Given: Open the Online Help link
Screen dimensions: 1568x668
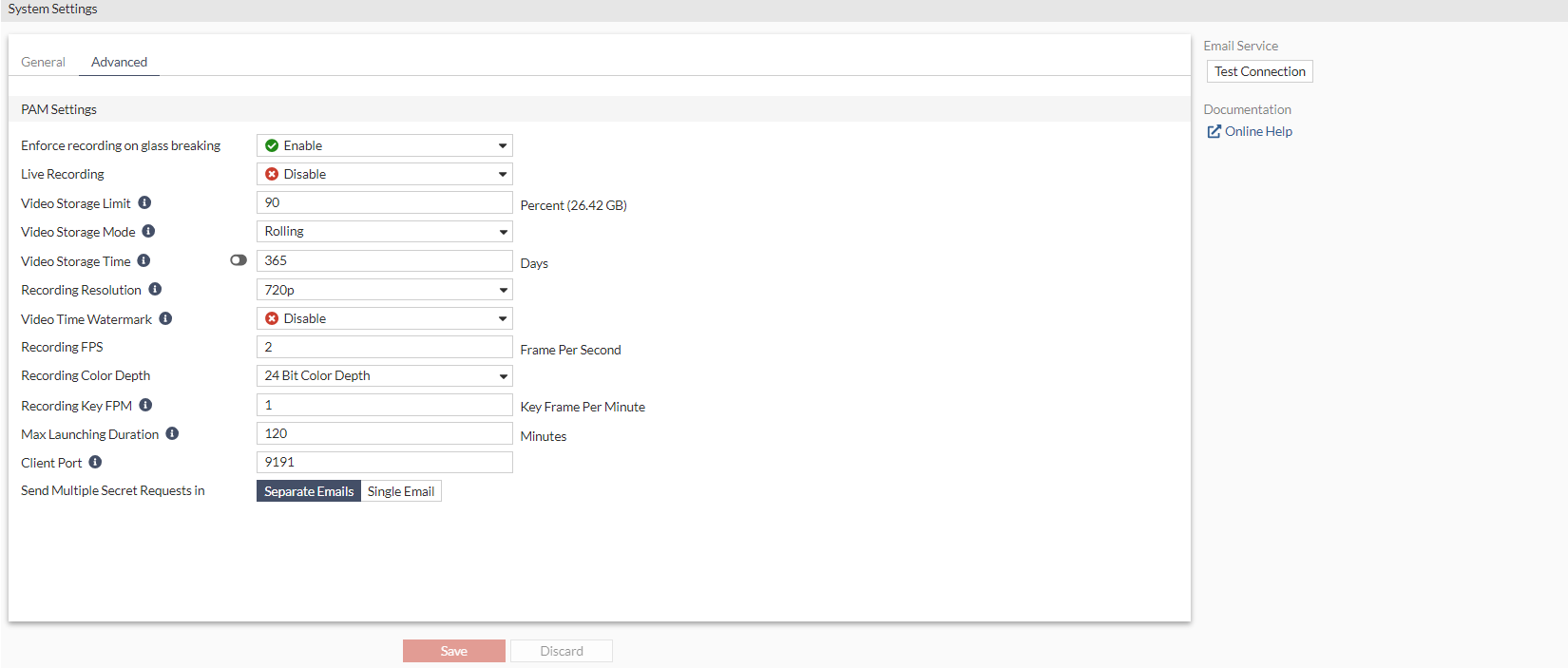Looking at the screenshot, I should click(1258, 131).
